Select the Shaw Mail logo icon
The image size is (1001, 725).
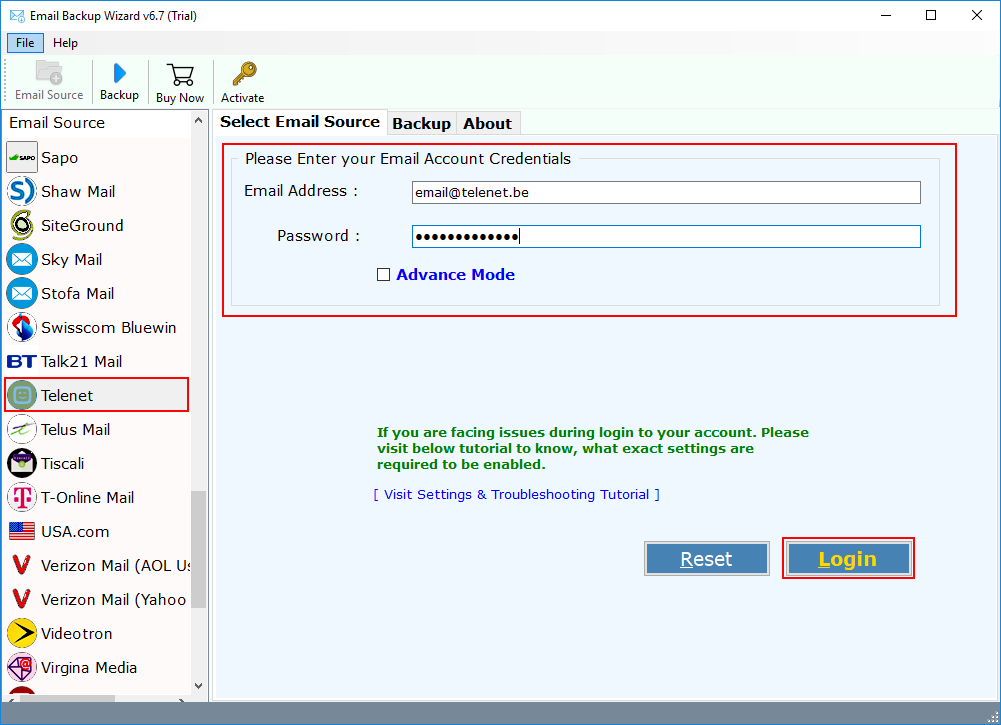tap(22, 191)
